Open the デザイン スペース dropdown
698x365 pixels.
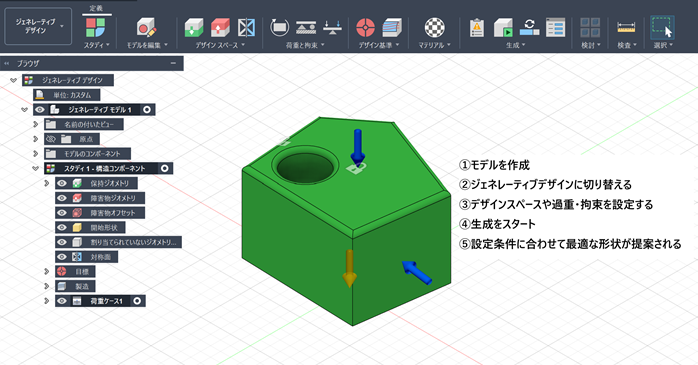tap(220, 45)
